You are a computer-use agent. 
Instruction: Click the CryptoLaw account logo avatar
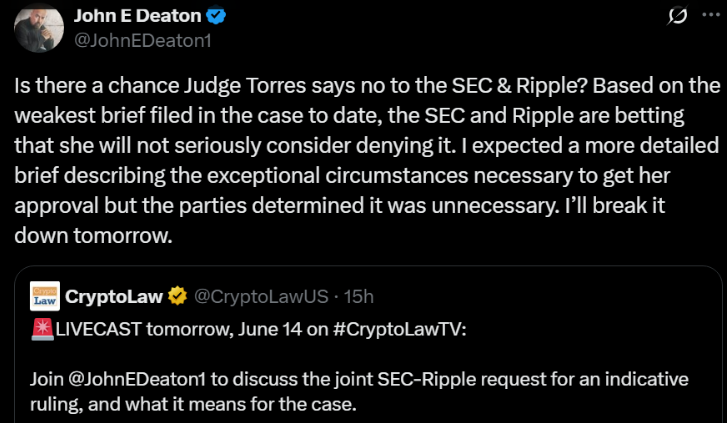44,296
